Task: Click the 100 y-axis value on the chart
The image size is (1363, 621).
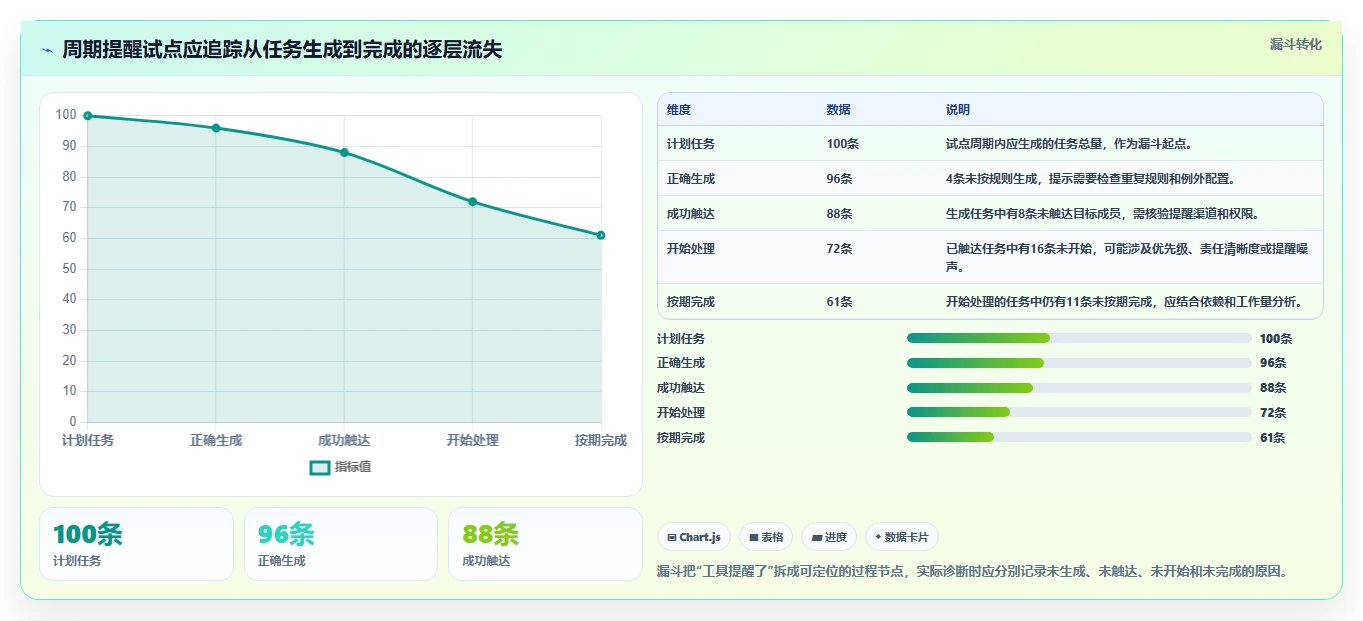Action: [66, 115]
